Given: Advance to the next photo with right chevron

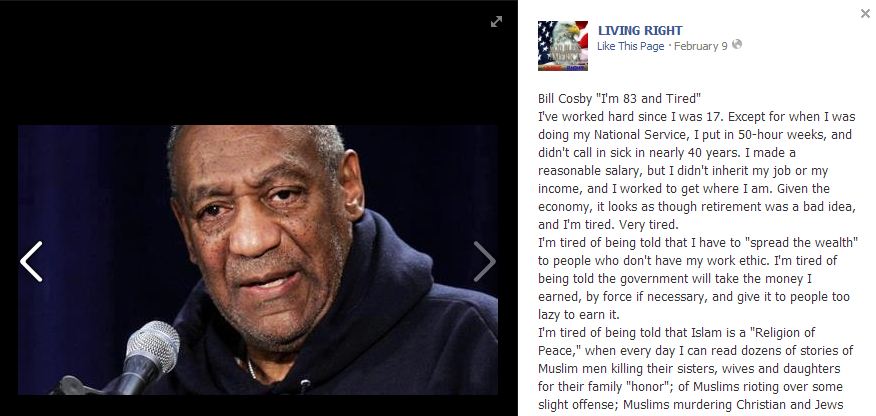Looking at the screenshot, I should coord(484,261).
